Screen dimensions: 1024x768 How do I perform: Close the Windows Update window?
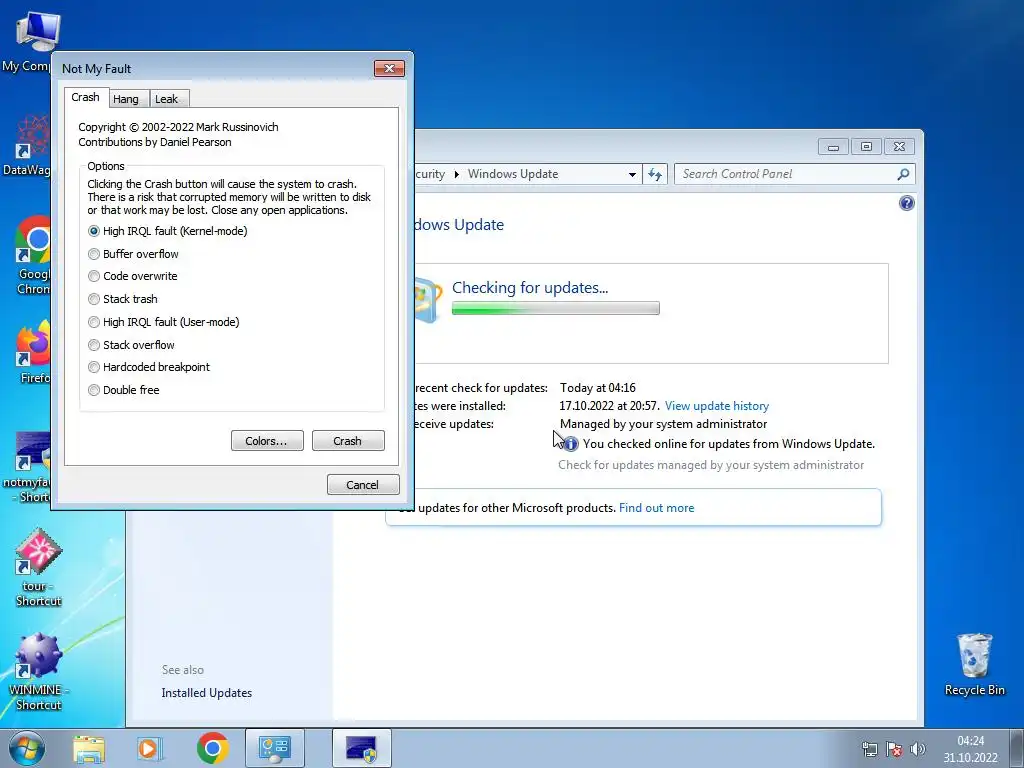pos(899,146)
